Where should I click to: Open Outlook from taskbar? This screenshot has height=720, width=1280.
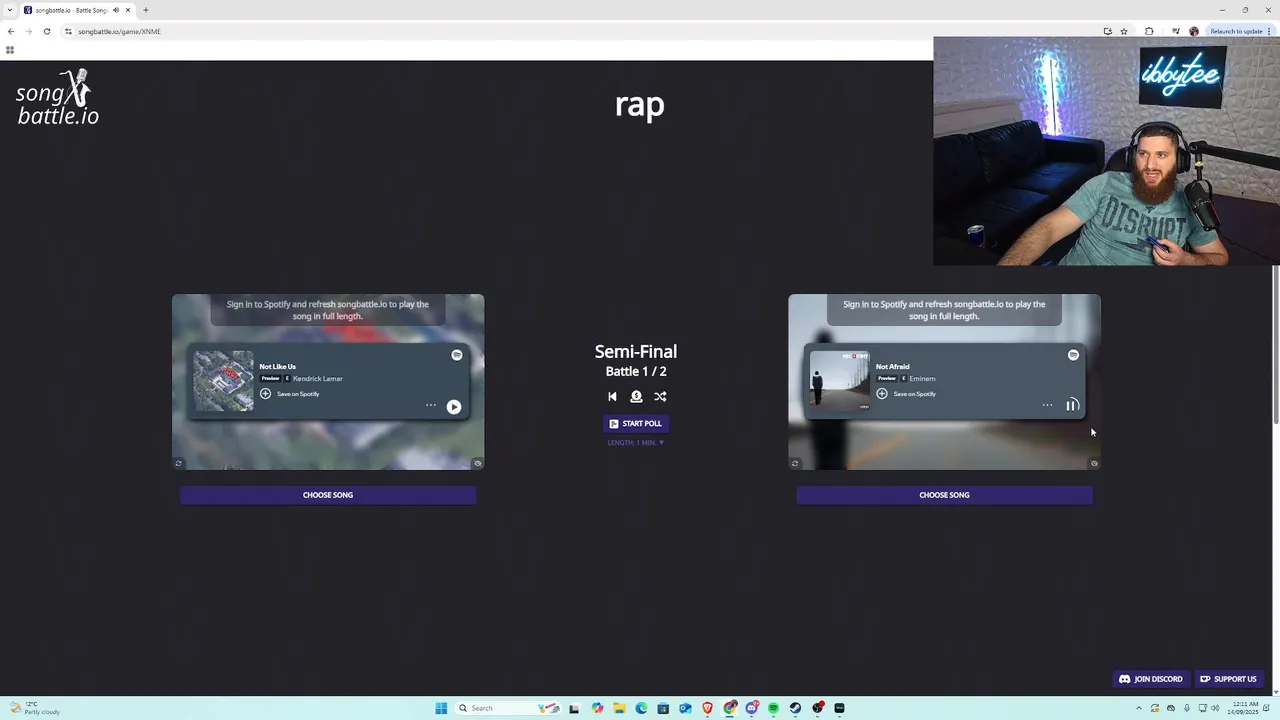click(x=685, y=708)
